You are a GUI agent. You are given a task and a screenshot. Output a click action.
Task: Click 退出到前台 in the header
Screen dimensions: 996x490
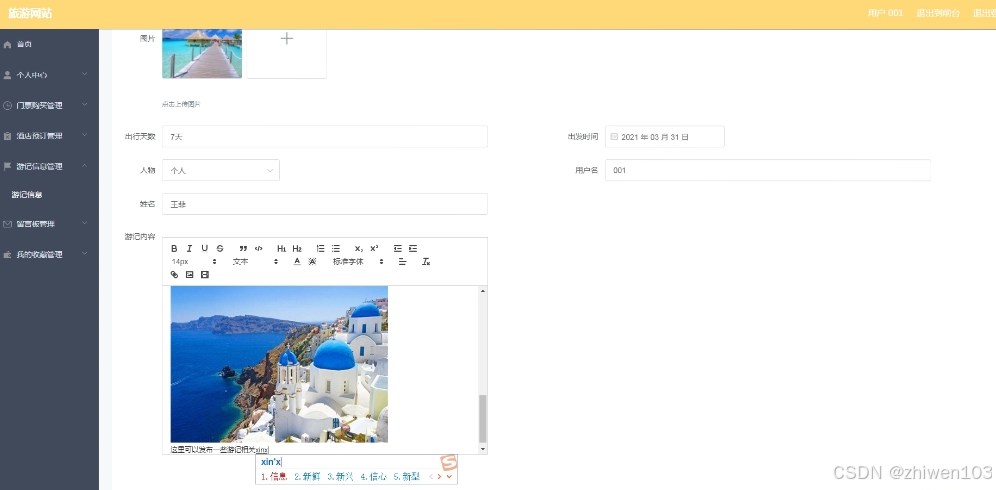click(x=938, y=13)
